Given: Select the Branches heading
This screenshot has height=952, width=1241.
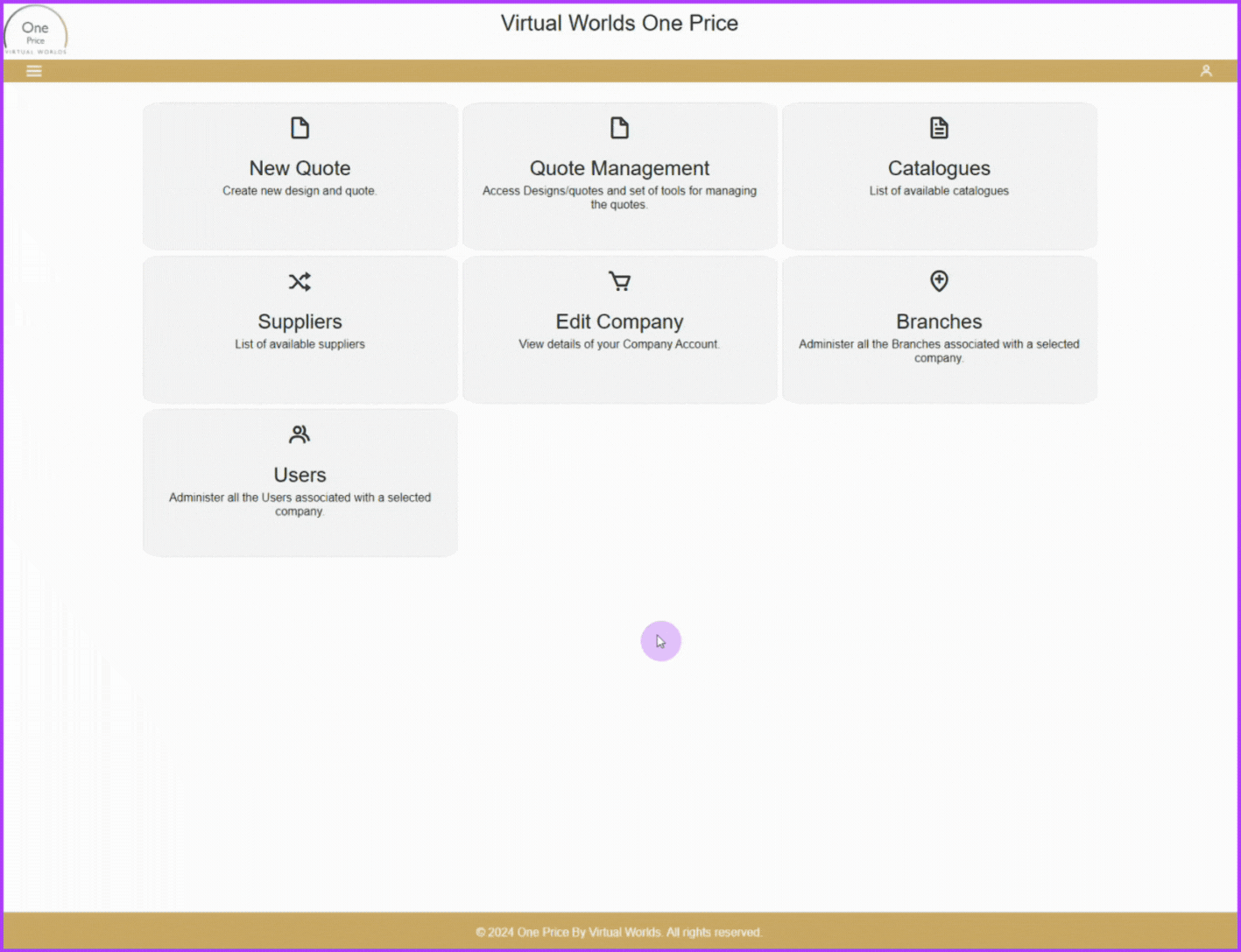Looking at the screenshot, I should [x=939, y=321].
